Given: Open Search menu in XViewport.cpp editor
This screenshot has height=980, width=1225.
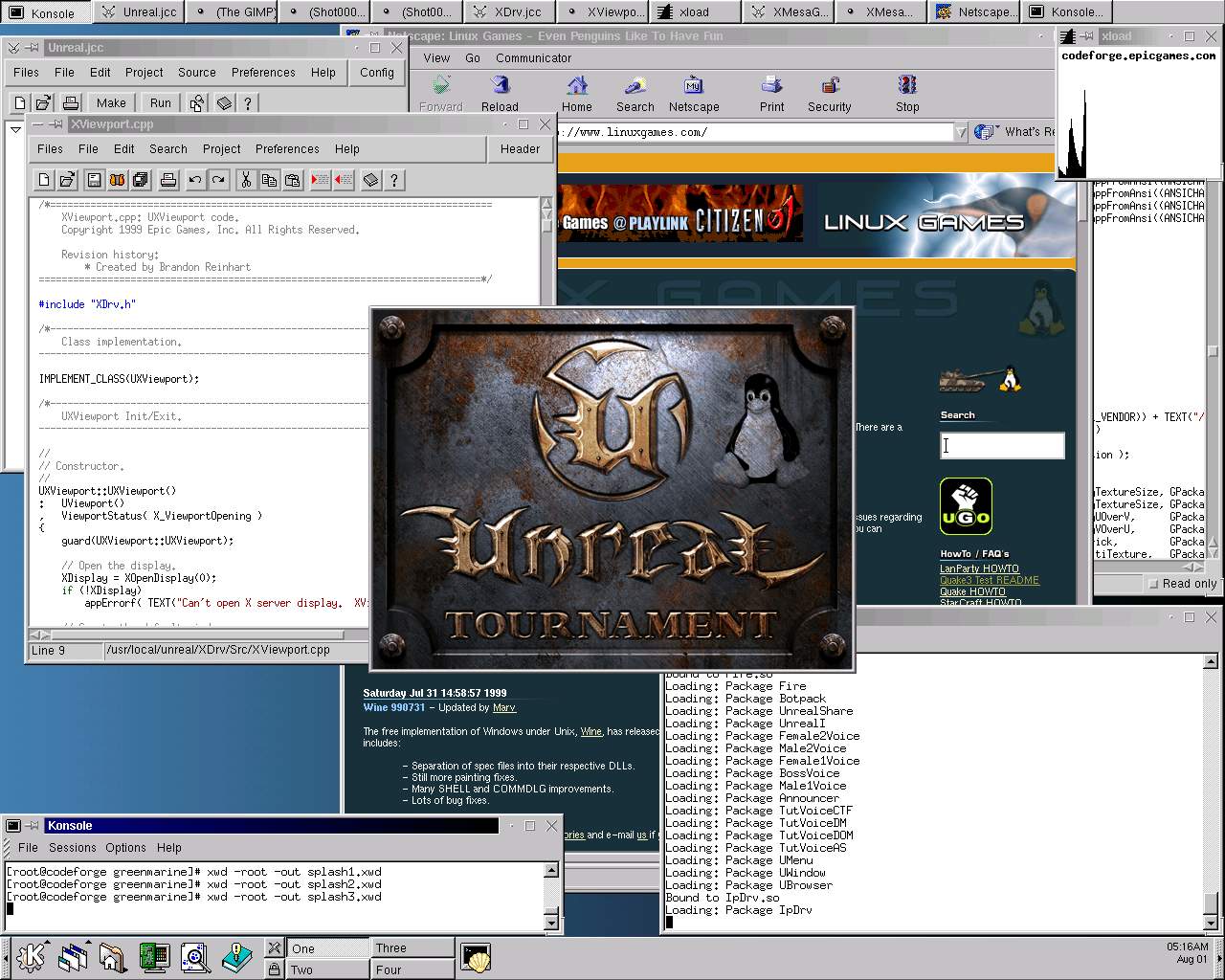Looking at the screenshot, I should pos(167,149).
